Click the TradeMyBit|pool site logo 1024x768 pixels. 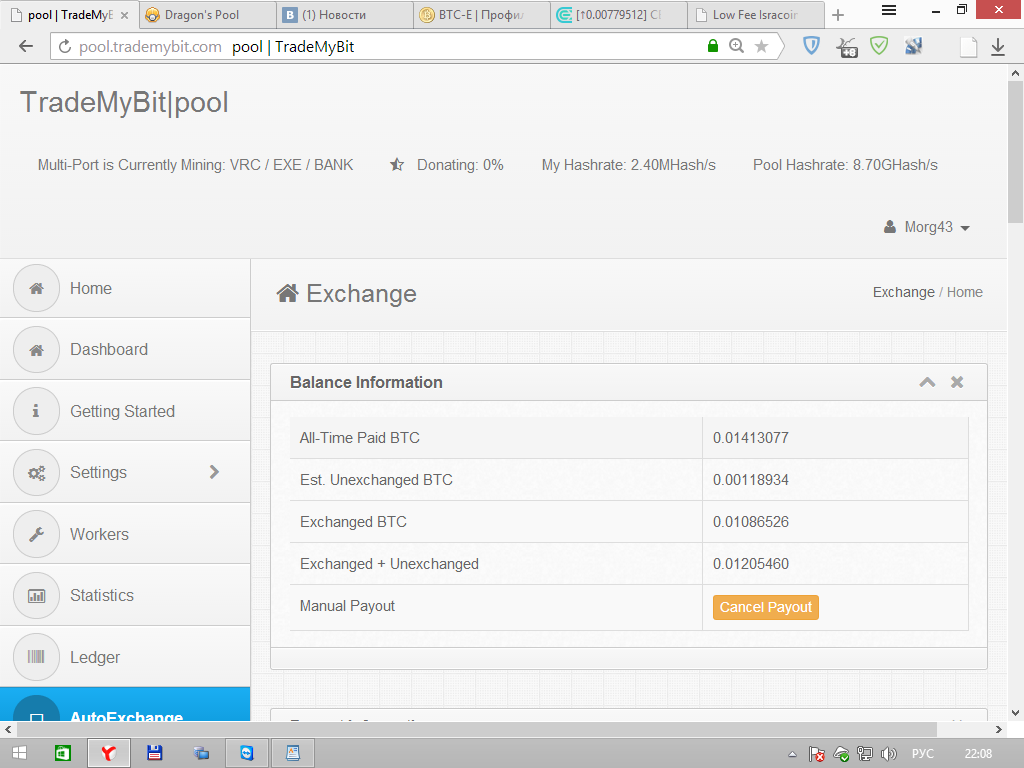point(124,103)
